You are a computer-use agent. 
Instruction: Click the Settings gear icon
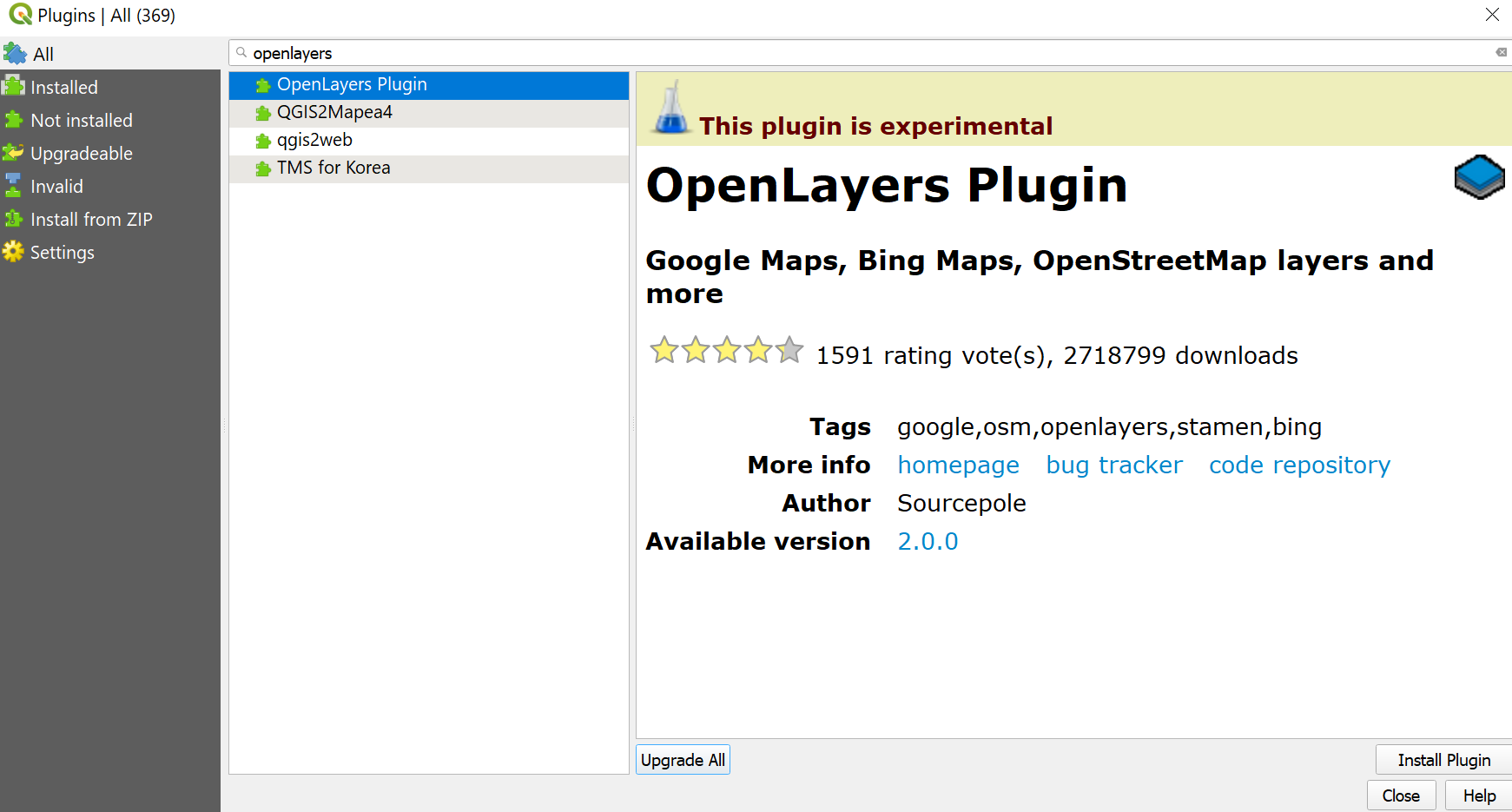pyautogui.click(x=13, y=252)
